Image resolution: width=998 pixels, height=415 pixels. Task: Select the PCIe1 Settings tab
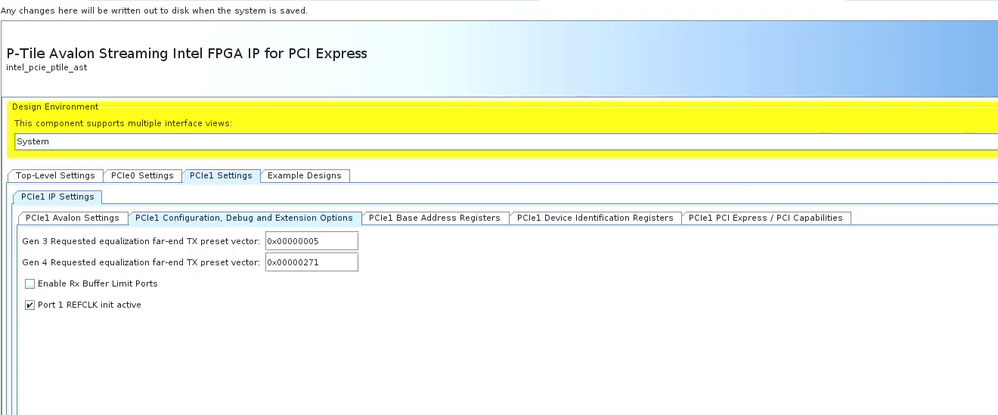tap(221, 176)
